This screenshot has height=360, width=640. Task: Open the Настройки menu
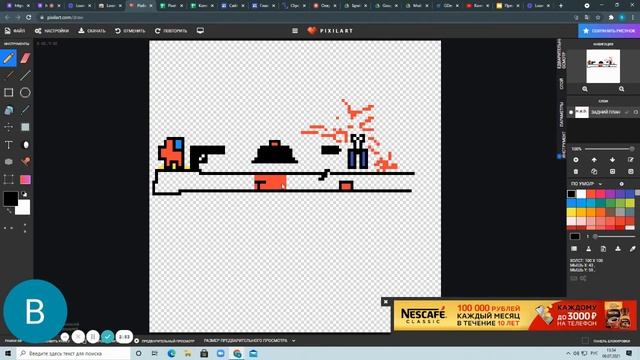(x=52, y=31)
